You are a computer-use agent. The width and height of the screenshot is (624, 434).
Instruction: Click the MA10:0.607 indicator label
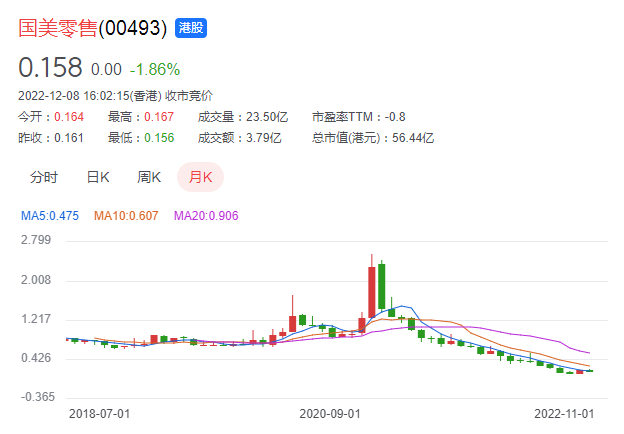[x=126, y=216]
